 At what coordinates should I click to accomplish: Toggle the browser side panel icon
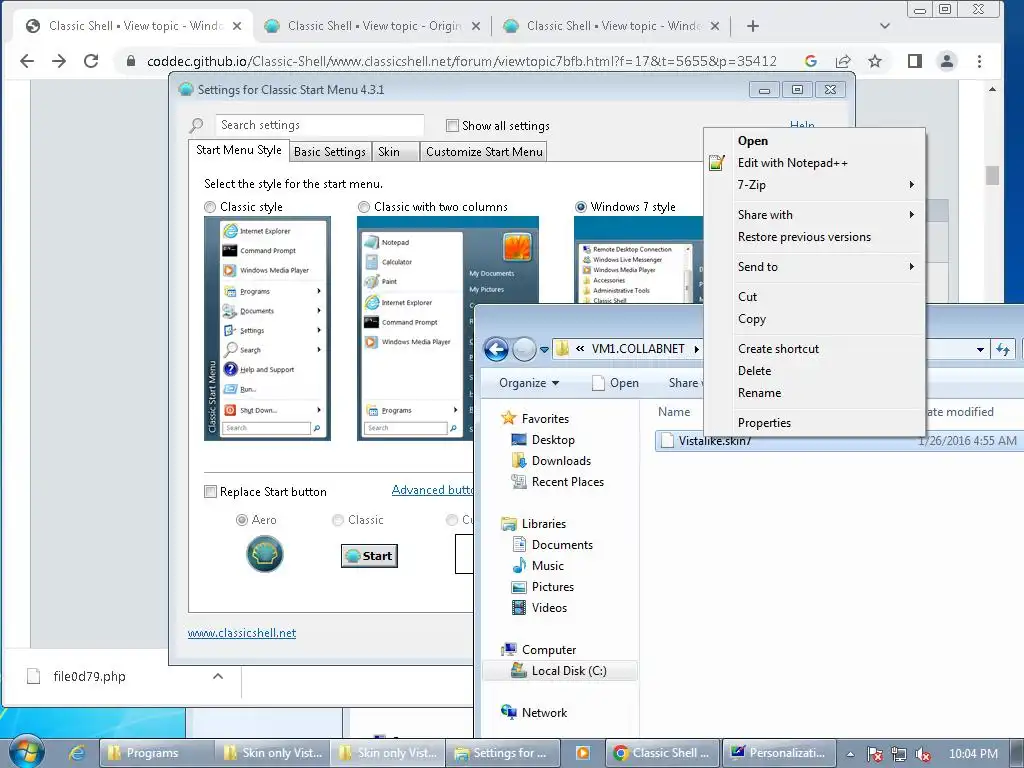(x=915, y=61)
